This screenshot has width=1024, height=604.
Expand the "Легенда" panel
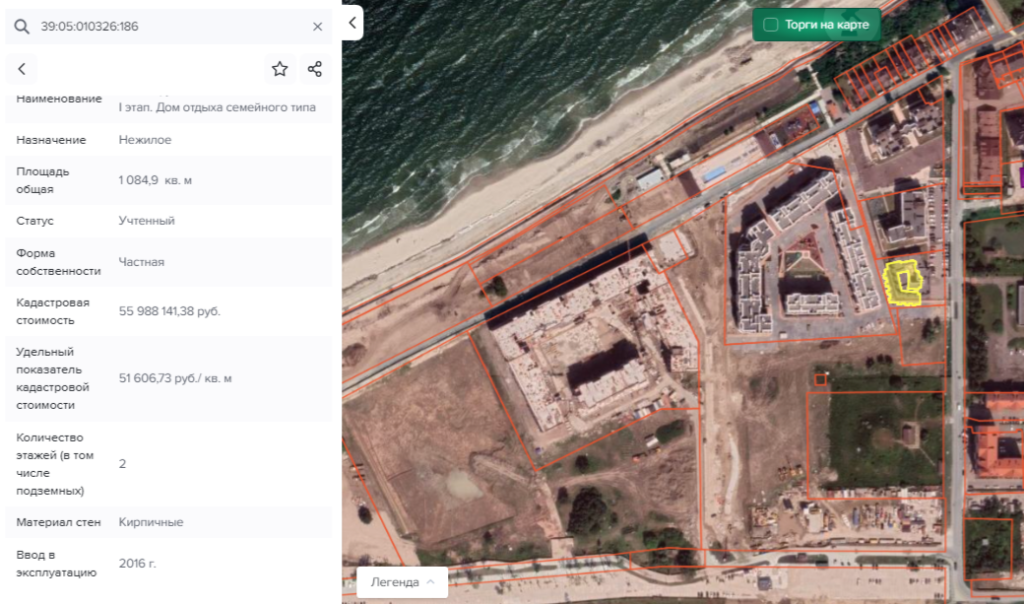402,582
